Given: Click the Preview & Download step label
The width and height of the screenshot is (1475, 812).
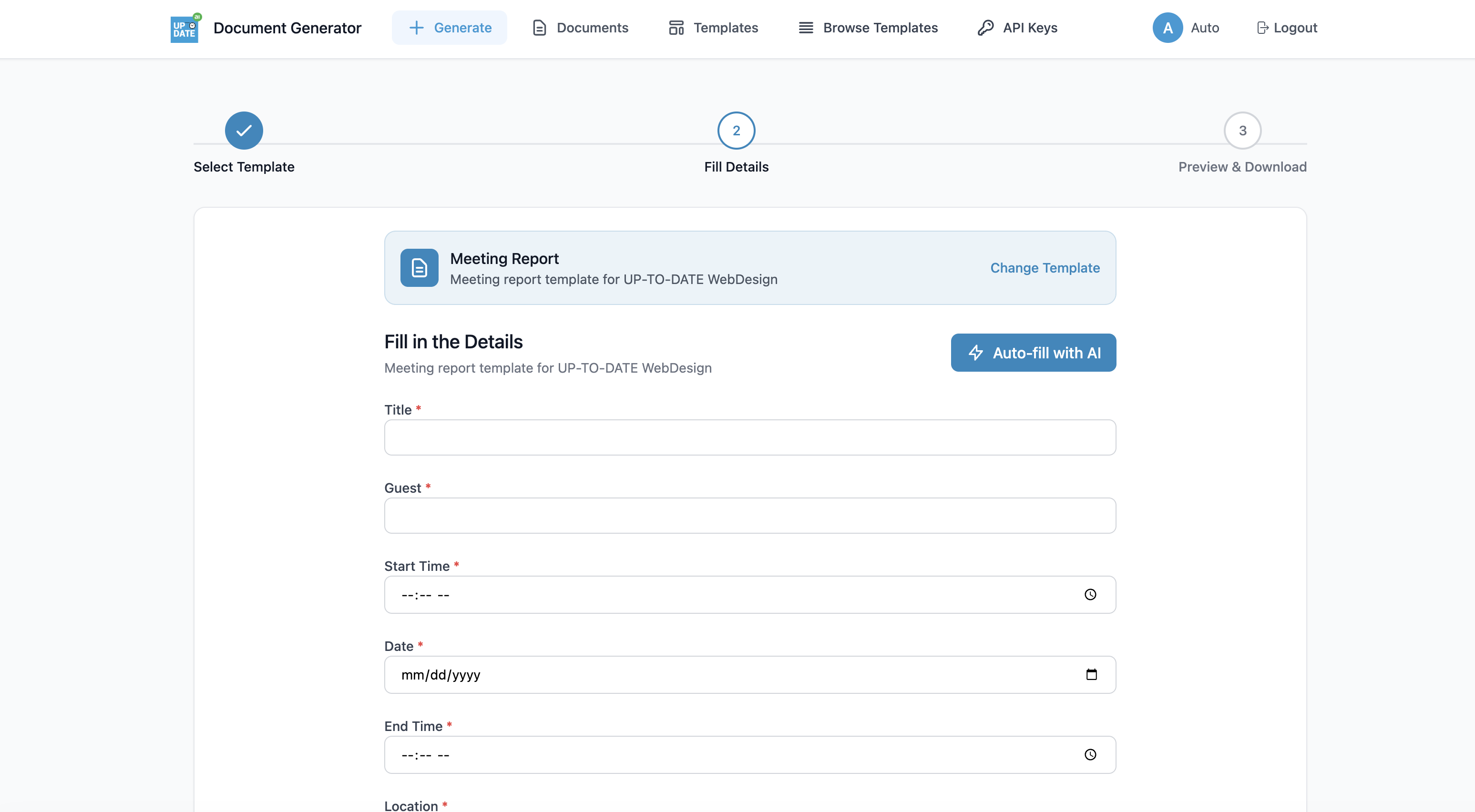Looking at the screenshot, I should [1242, 166].
